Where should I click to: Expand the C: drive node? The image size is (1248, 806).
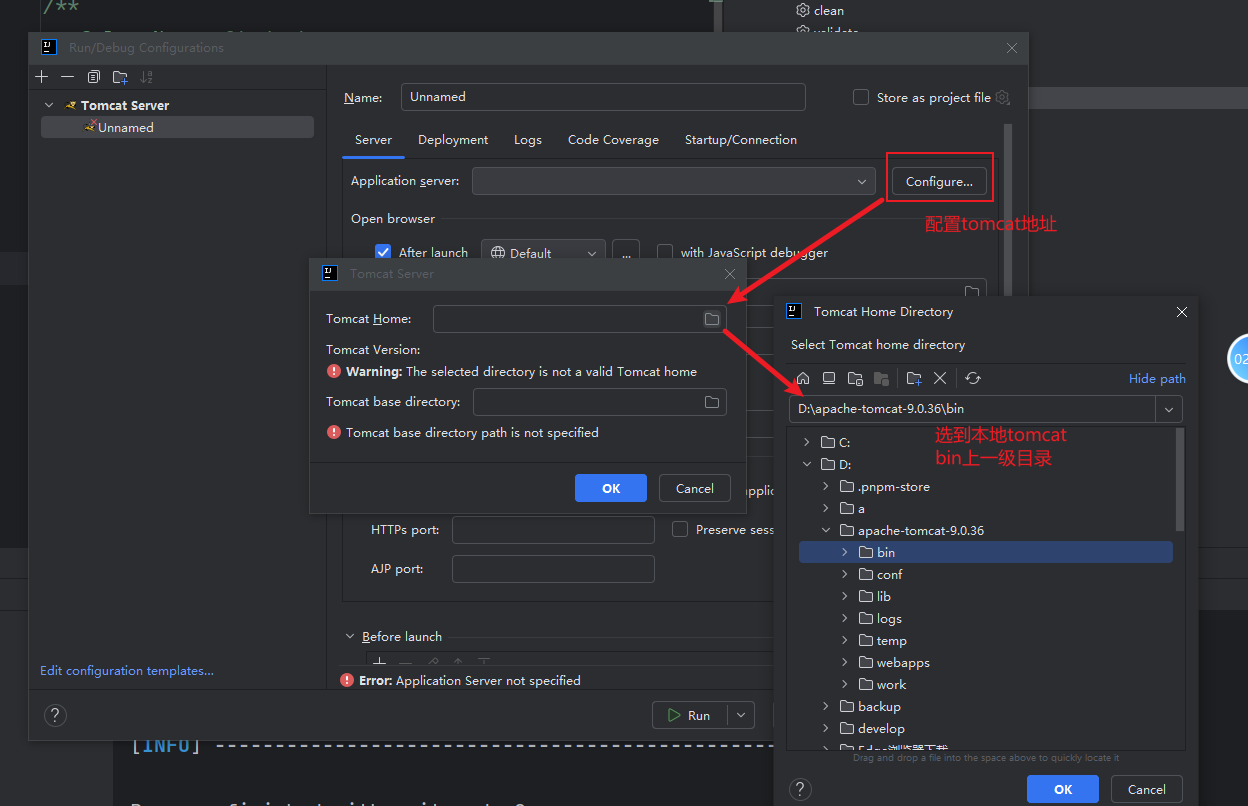[807, 442]
